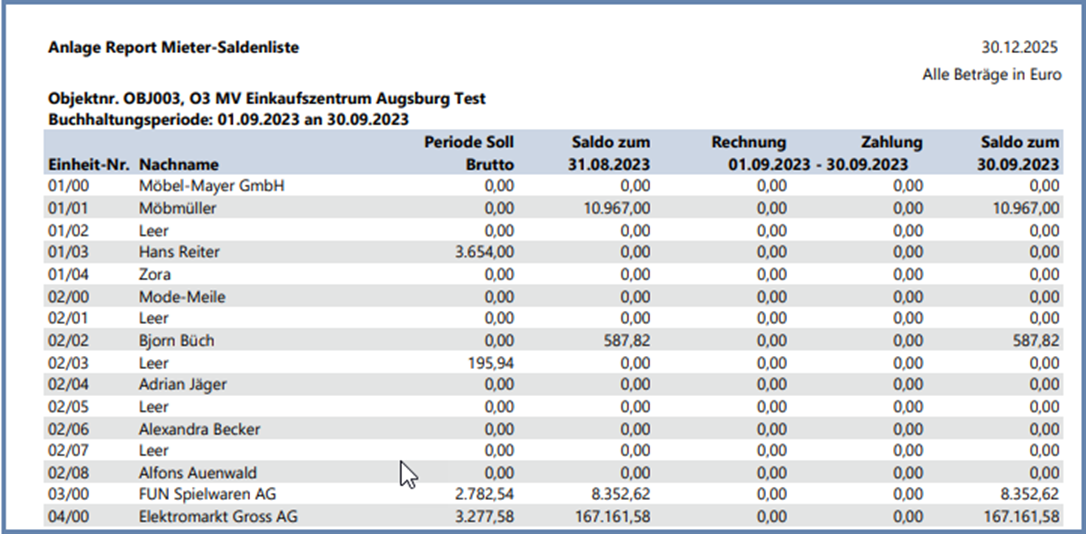Click the 195,94 Periode Soll amount
The height and width of the screenshot is (534, 1086).
(x=489, y=362)
